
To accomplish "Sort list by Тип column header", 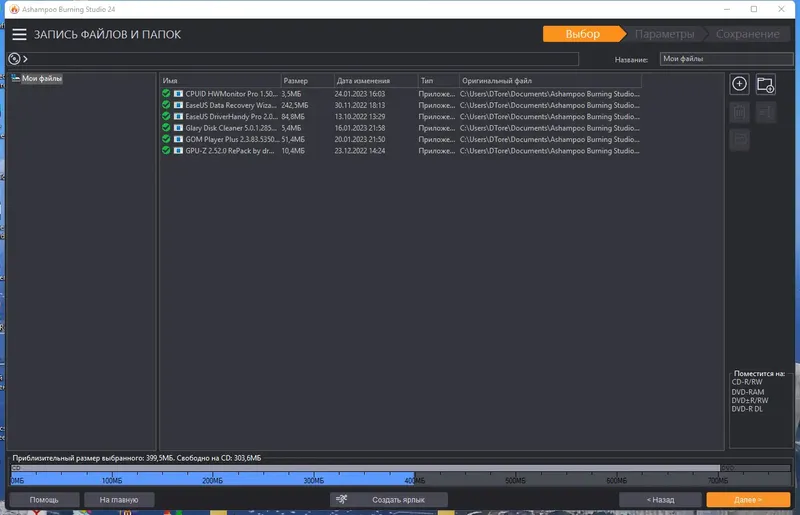I will tap(438, 81).
